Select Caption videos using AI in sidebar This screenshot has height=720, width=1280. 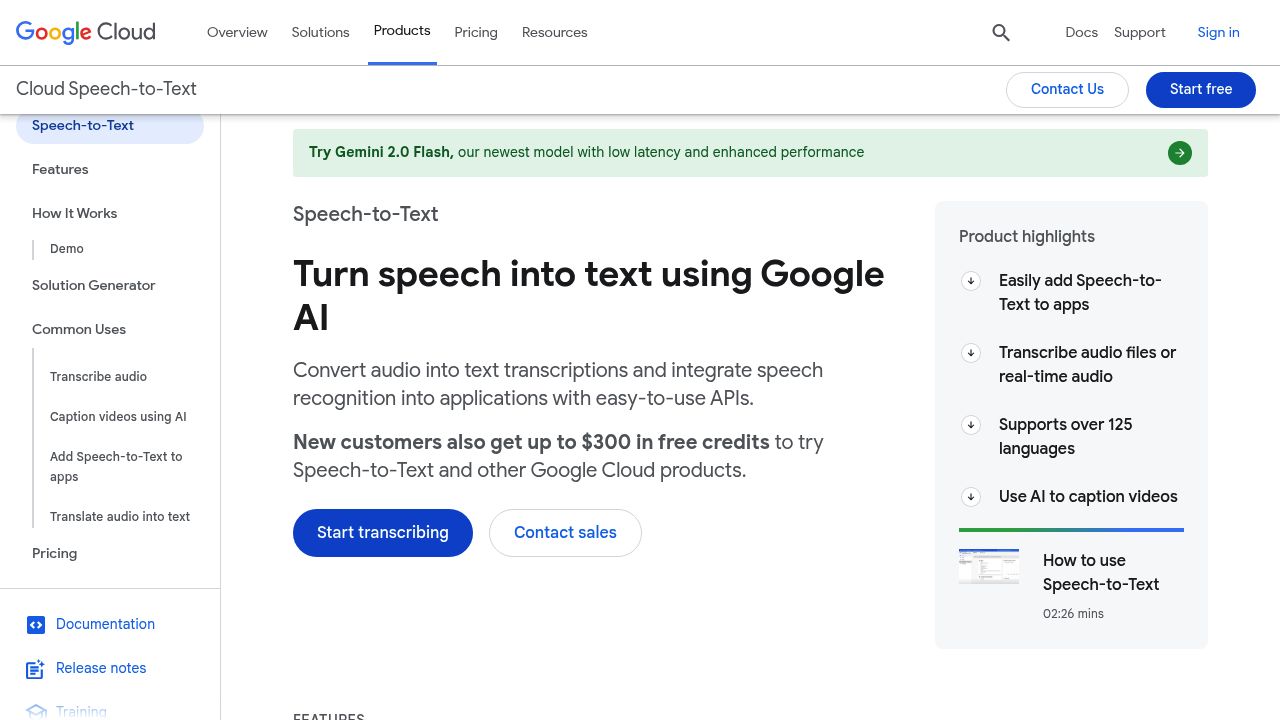(x=118, y=417)
